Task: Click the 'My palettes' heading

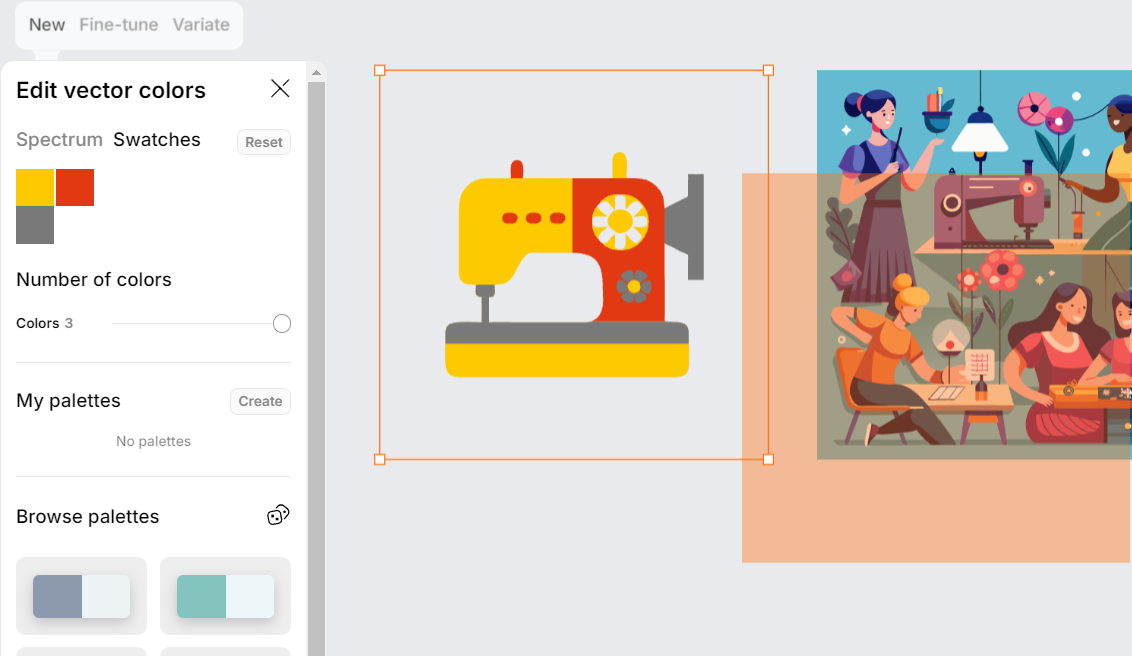Action: click(69, 401)
